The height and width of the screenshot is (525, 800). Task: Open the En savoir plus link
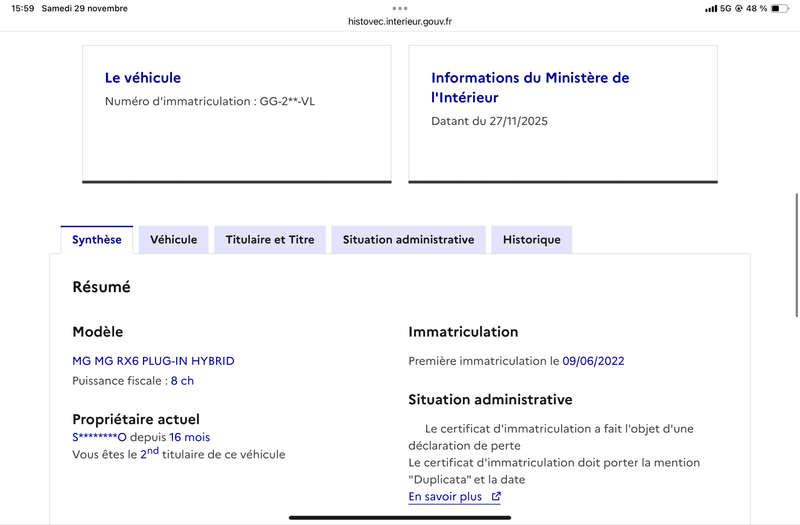pos(445,496)
